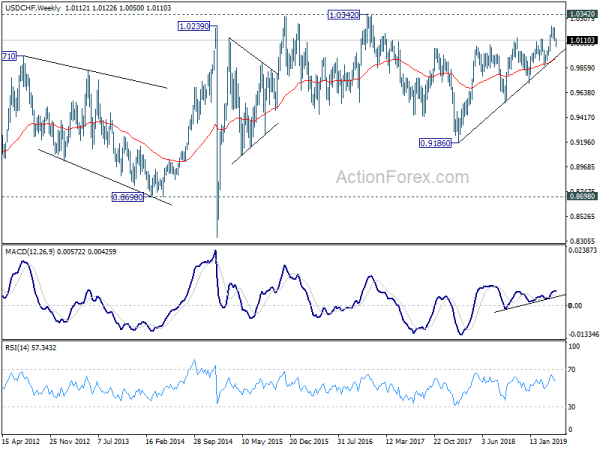Viewport: 600px width, 450px height.
Task: Click the 15 Apr 2012 date marker
Action: pyautogui.click(x=21, y=441)
